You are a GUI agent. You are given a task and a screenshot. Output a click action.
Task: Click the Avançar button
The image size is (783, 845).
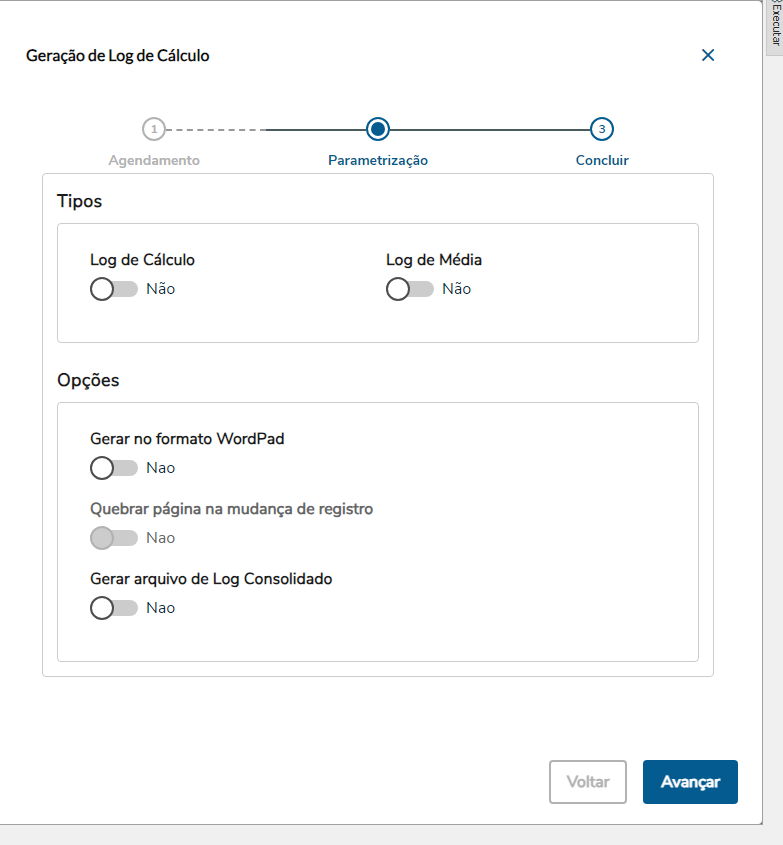(690, 782)
